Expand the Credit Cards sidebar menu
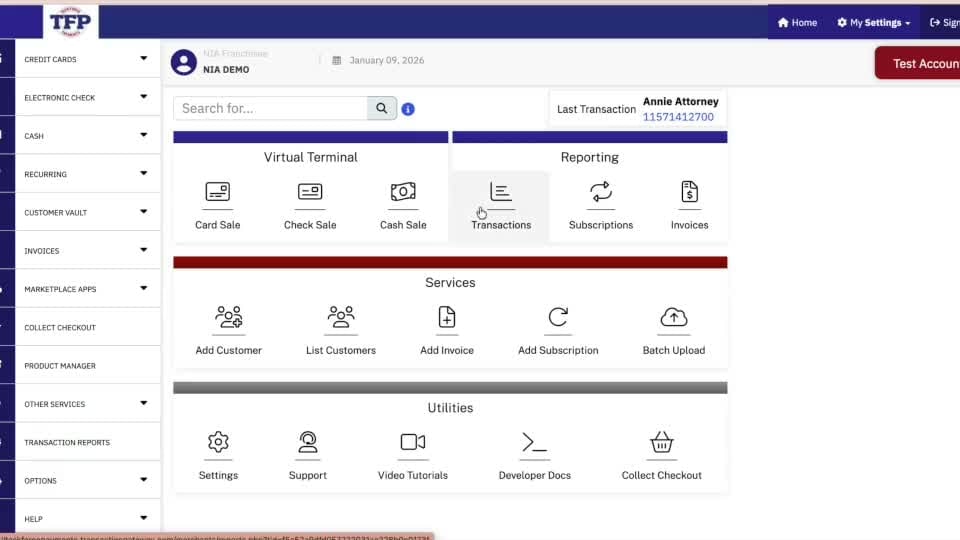 click(88, 59)
